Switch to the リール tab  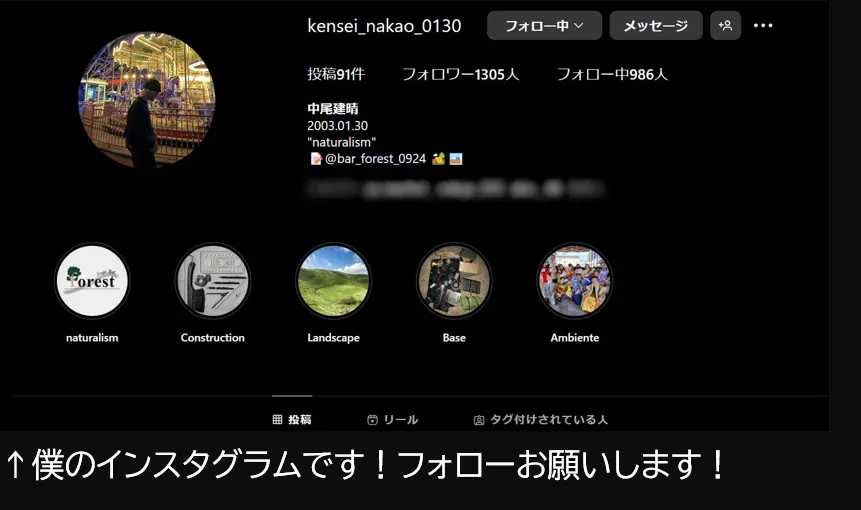(392, 420)
